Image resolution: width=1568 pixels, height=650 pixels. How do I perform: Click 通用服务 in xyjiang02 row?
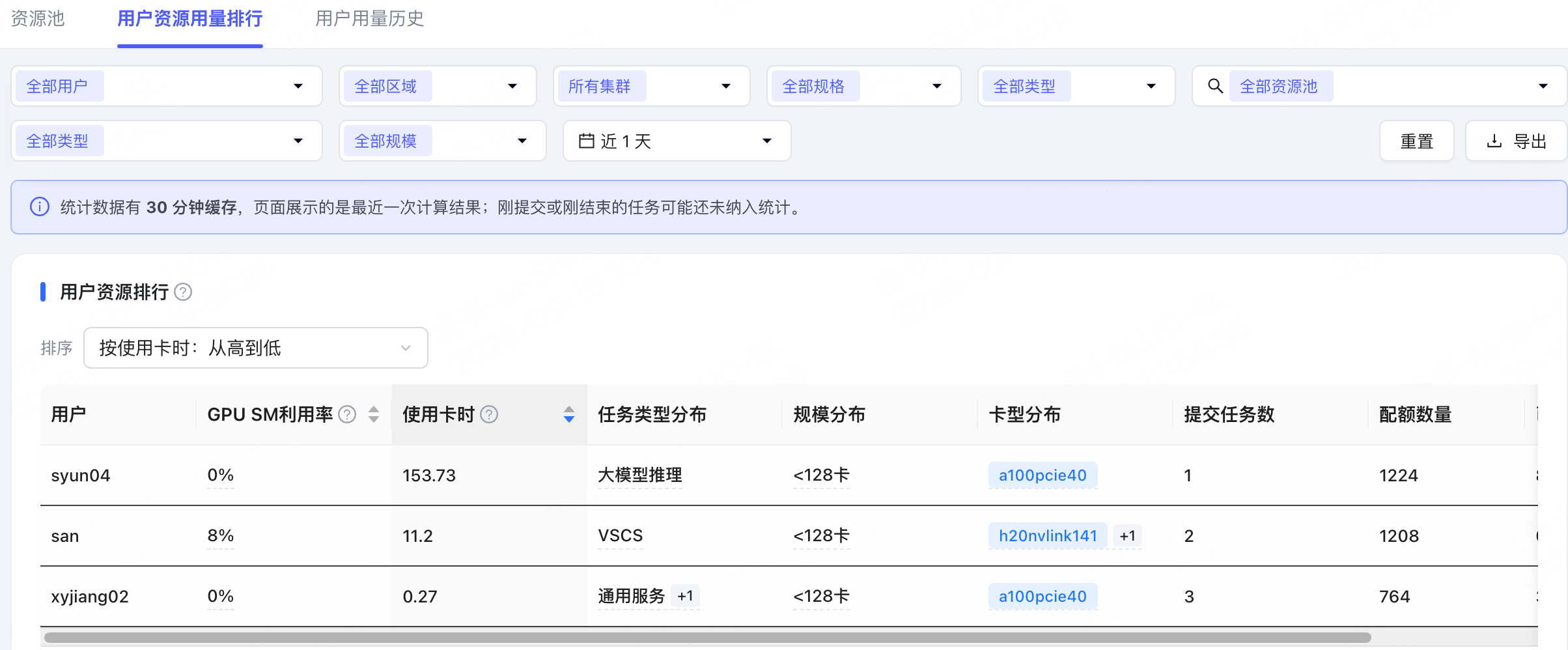click(x=631, y=597)
